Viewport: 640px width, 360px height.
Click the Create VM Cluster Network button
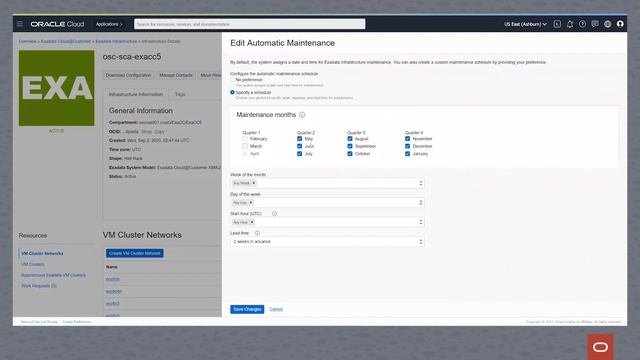pyautogui.click(x=135, y=253)
